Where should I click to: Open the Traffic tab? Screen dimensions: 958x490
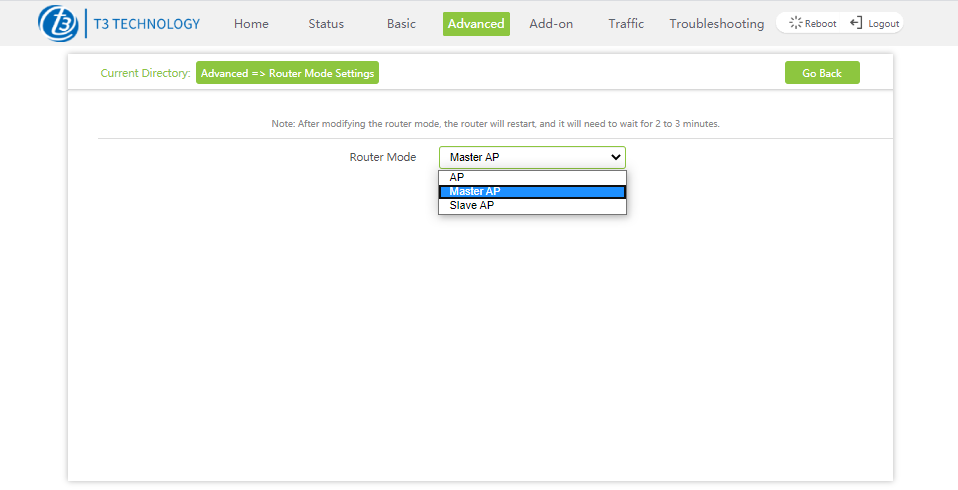tap(626, 24)
